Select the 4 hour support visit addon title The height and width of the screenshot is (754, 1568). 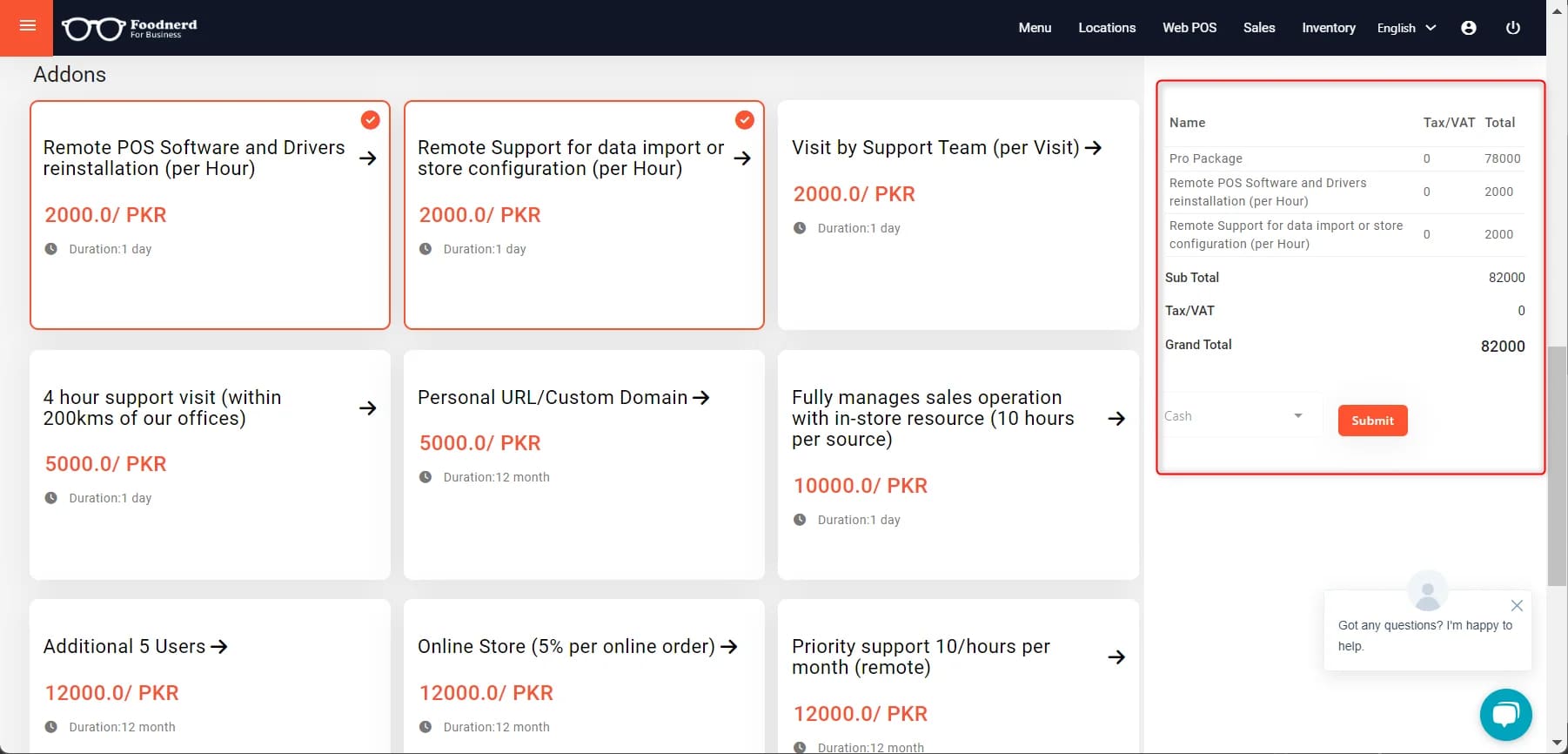coord(163,408)
